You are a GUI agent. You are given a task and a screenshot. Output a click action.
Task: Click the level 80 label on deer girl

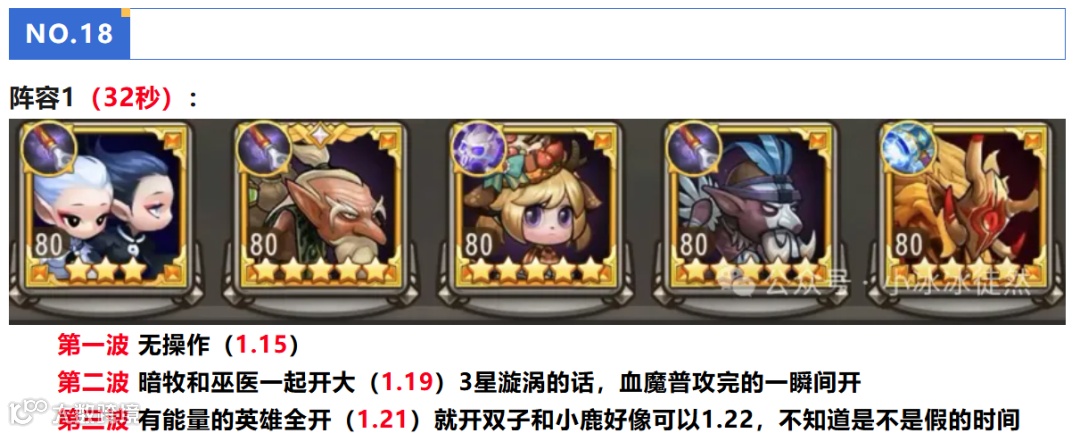tap(479, 244)
